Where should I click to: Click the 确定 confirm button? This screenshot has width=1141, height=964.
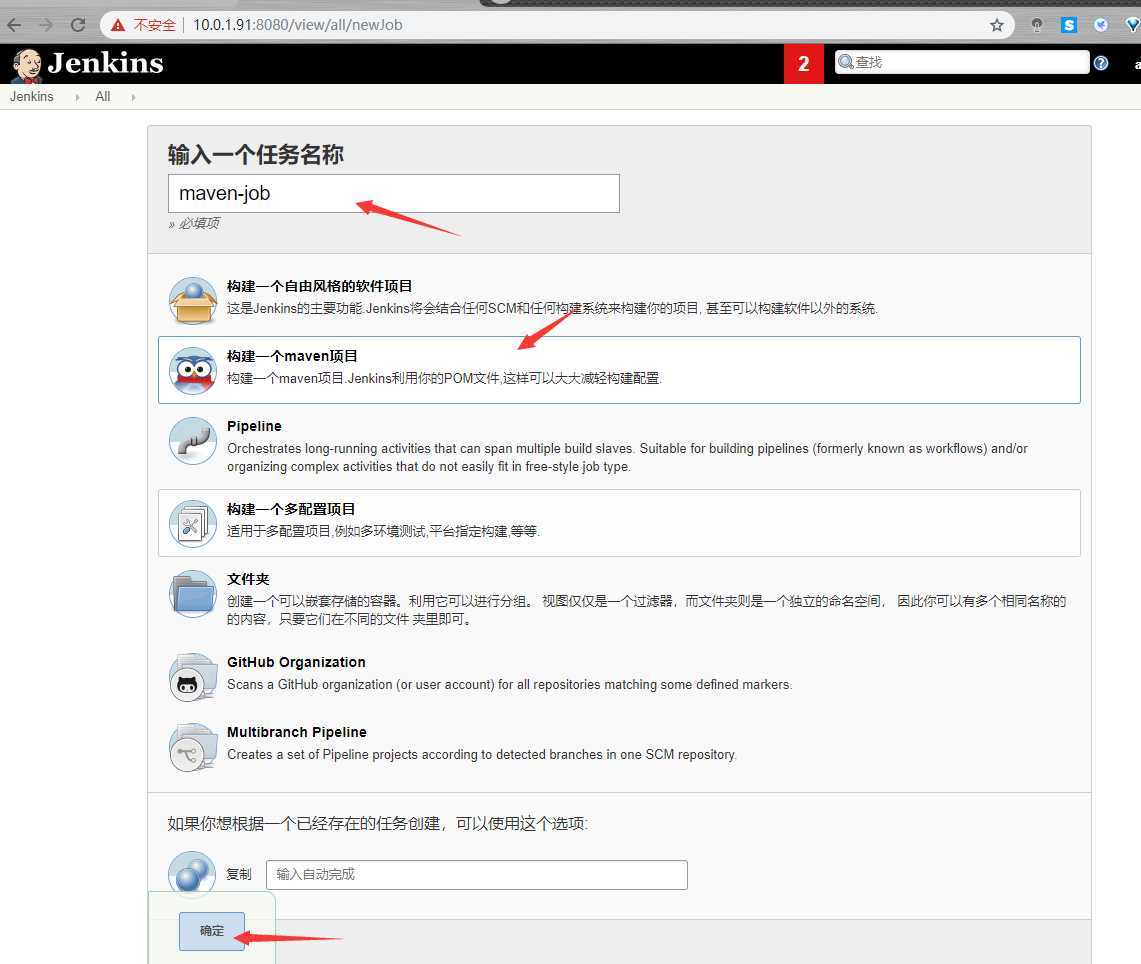[x=212, y=931]
